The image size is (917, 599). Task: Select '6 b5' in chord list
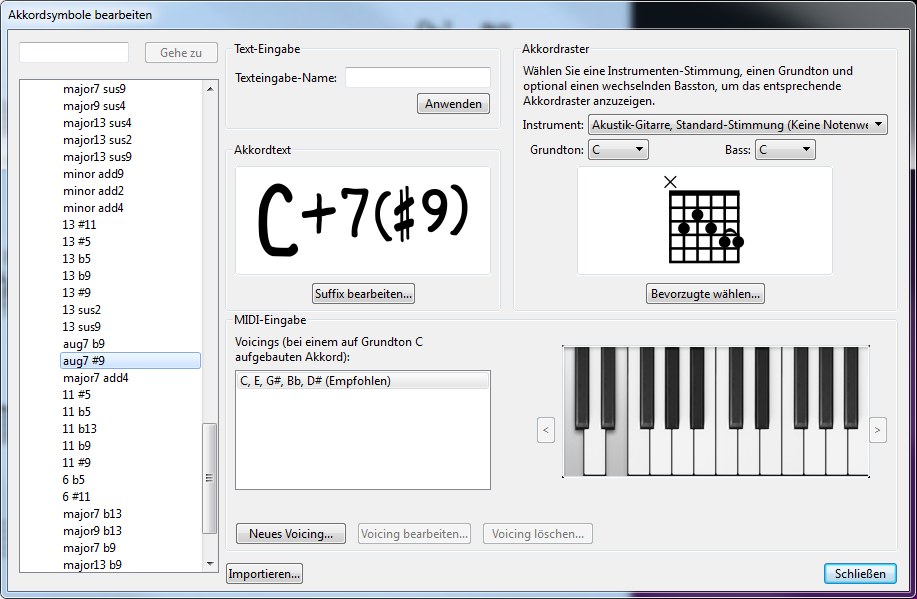(74, 479)
